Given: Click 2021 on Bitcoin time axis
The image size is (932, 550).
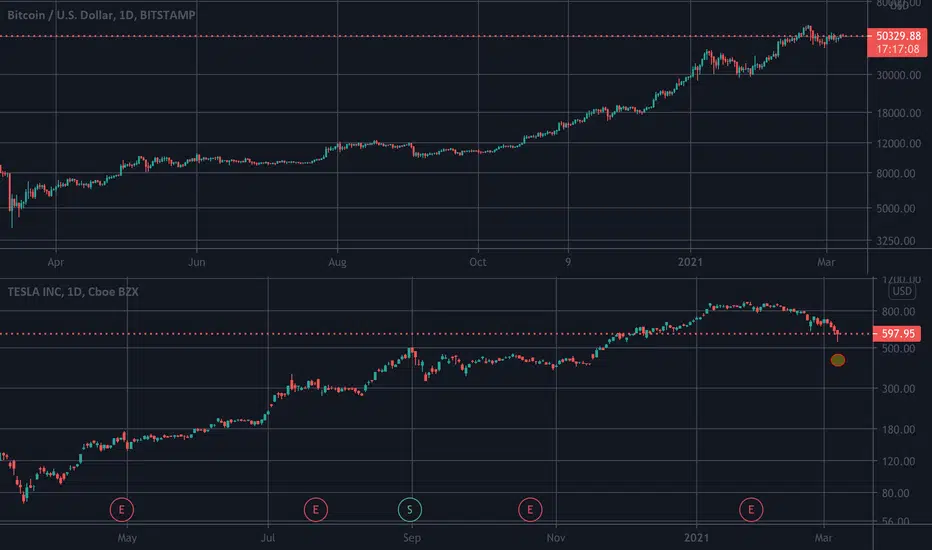Looking at the screenshot, I should tap(690, 262).
